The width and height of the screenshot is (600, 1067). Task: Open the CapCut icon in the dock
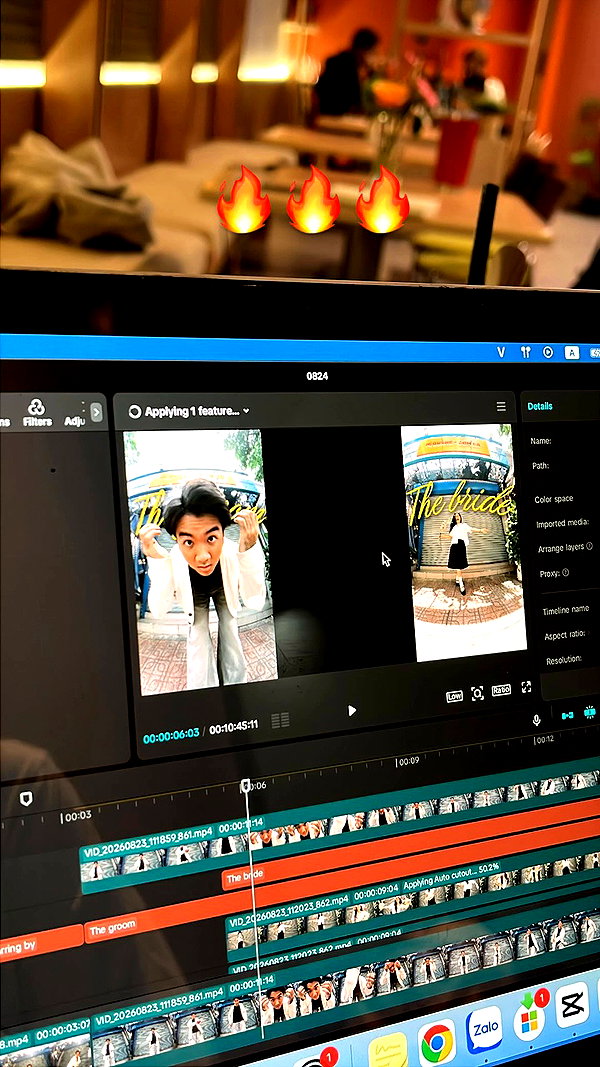[573, 1004]
